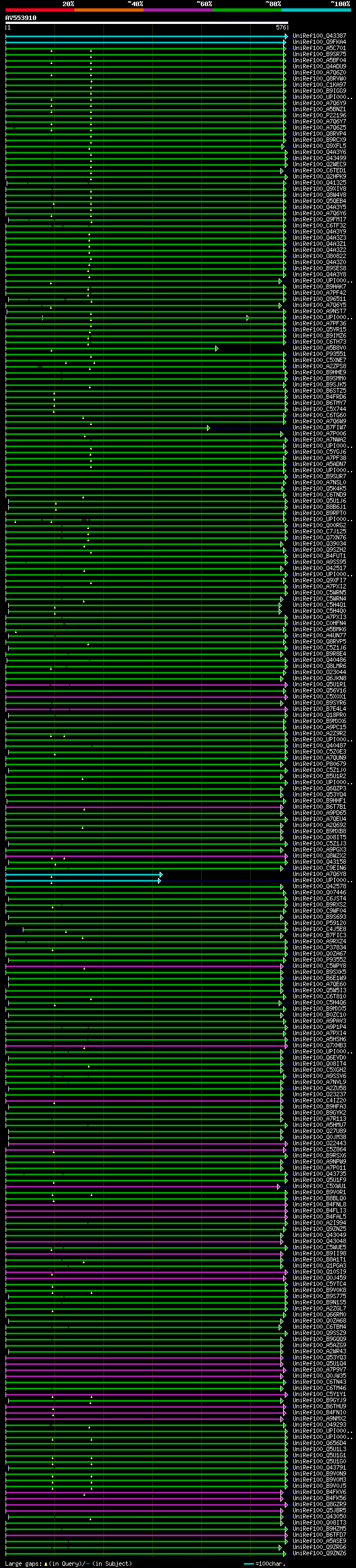Click UniRef100_Q5U1R1 hit name
Image resolution: width=356 pixels, height=1568 pixels.
coord(319,685)
